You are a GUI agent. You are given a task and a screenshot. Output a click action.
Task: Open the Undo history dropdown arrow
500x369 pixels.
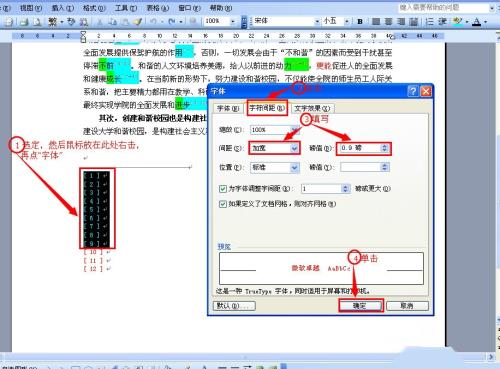coord(162,22)
